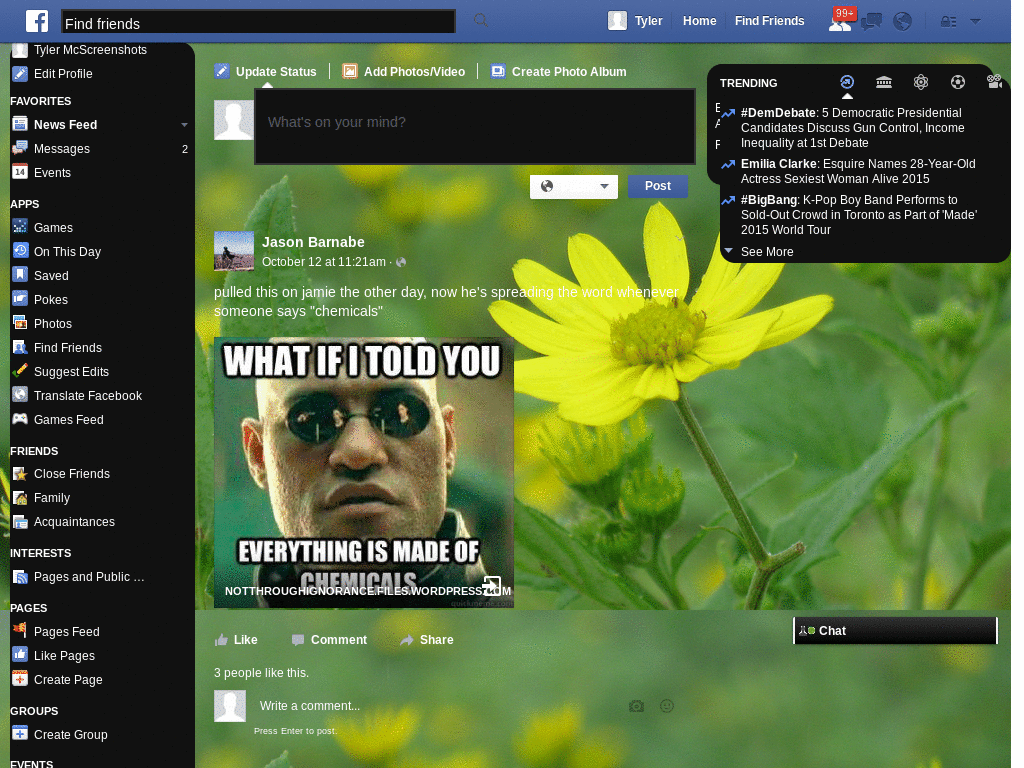Open the post audience globe dropdown
Viewport: 1024px width, 768px height.
(573, 186)
